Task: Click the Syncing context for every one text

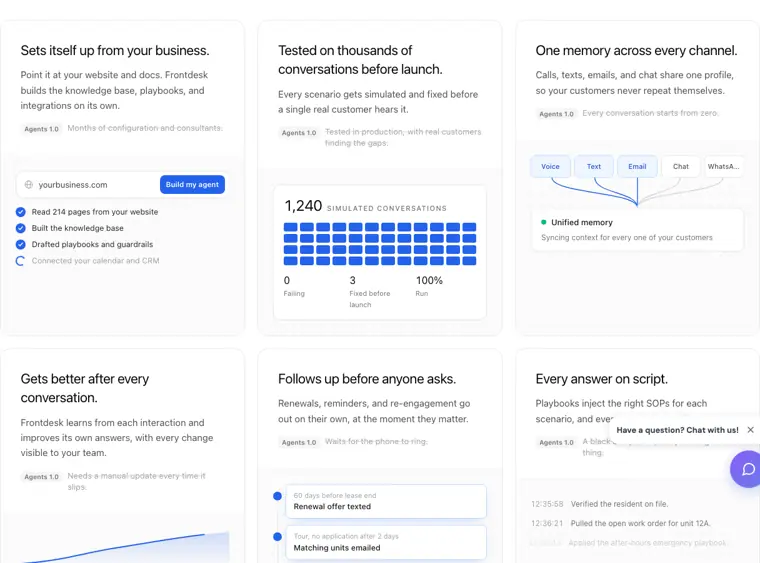Action: coord(627,237)
